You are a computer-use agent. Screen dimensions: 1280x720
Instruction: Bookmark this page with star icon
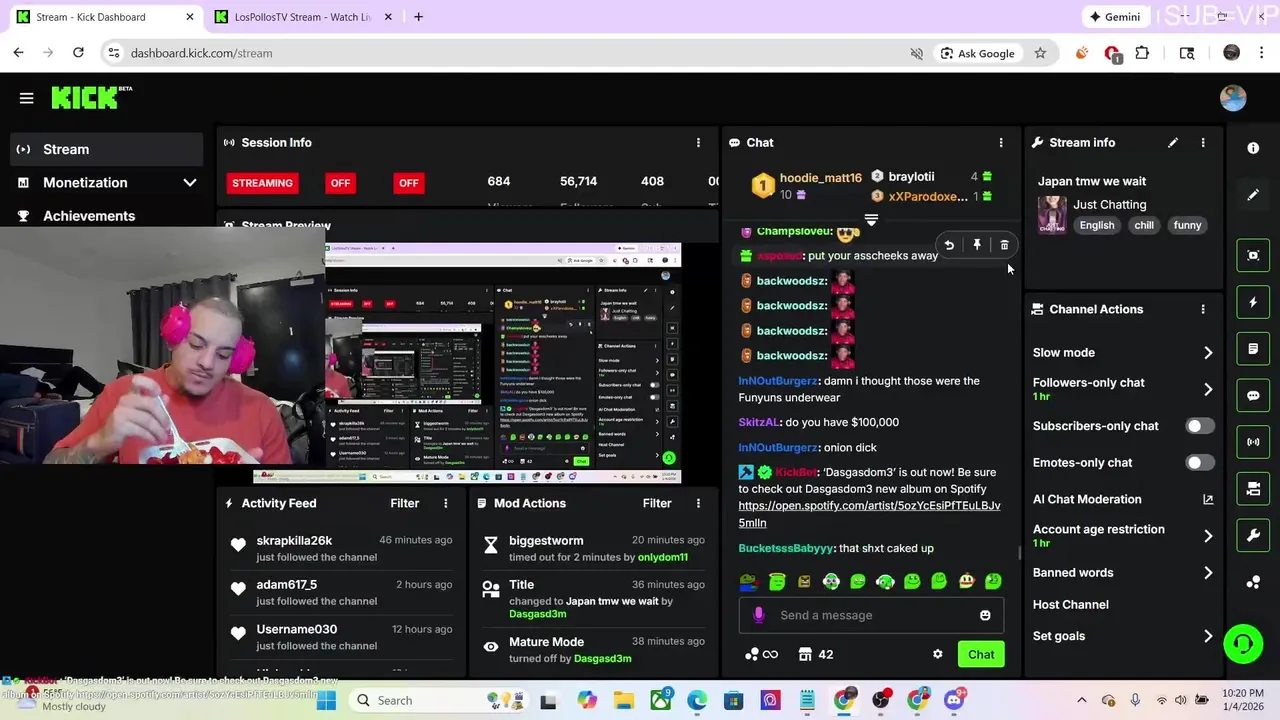point(1040,53)
